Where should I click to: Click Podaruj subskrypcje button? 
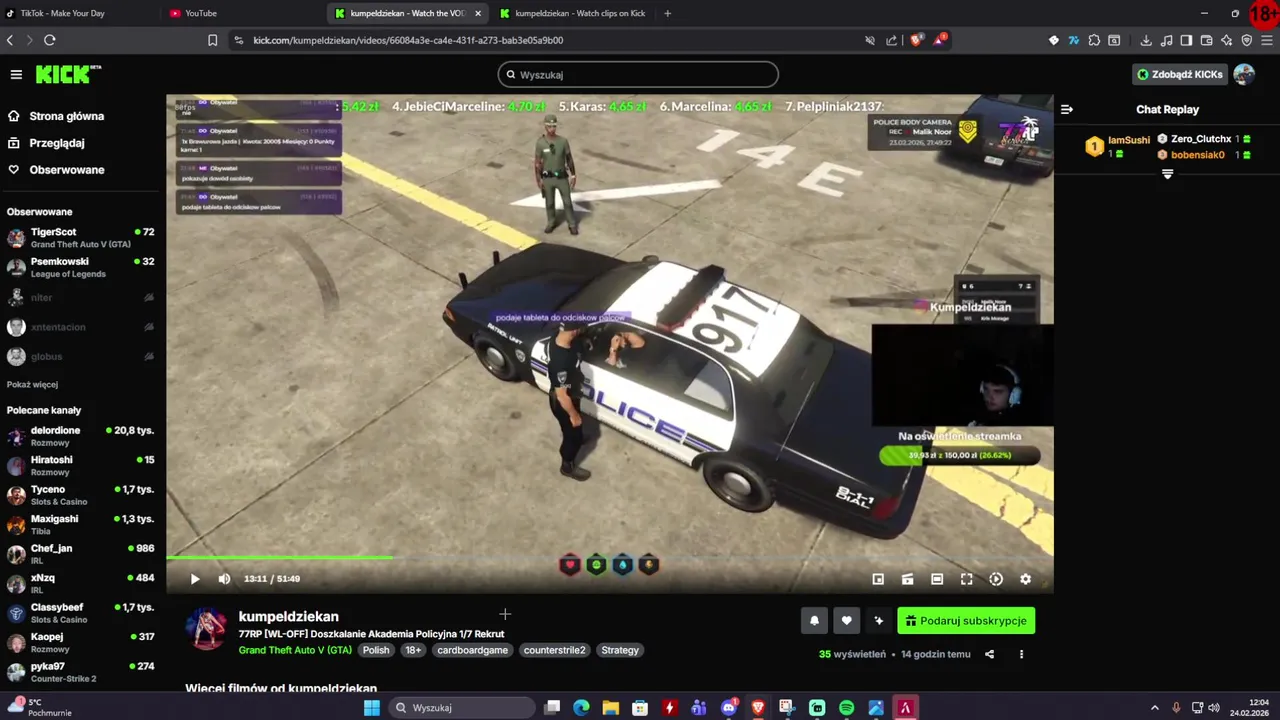pos(966,621)
